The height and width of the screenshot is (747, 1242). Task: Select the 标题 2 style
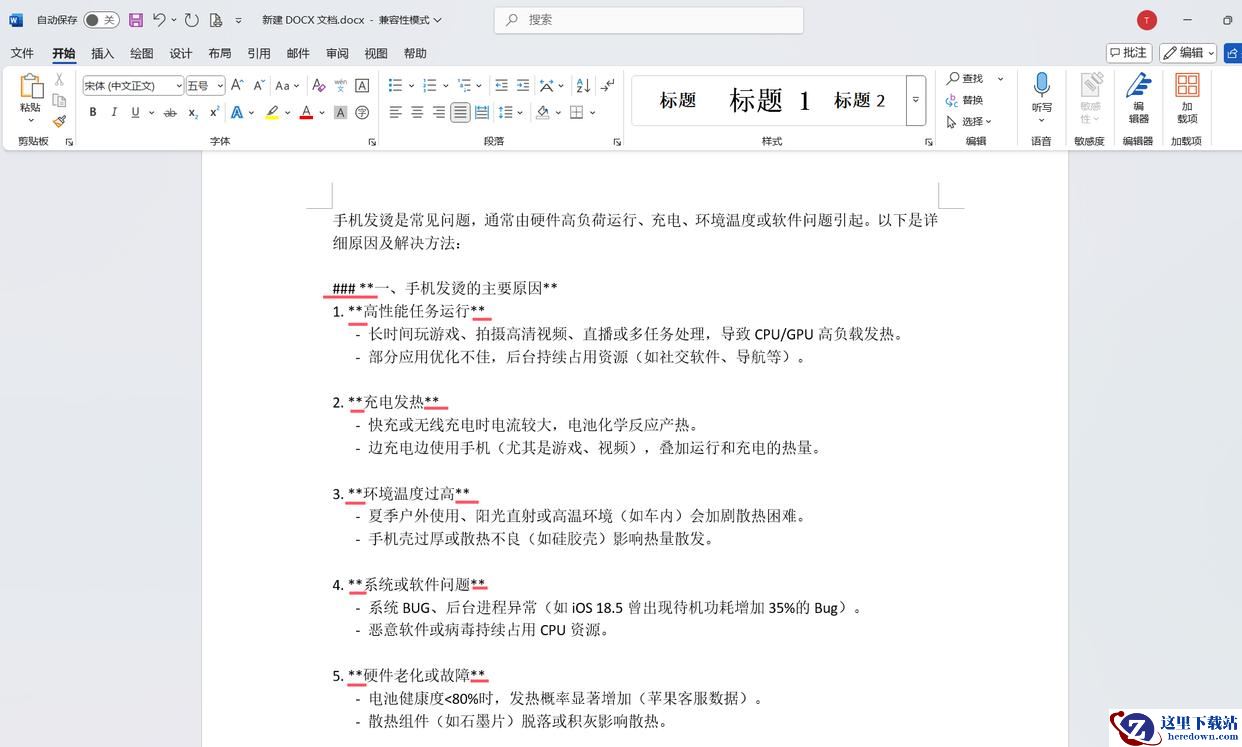pyautogui.click(x=860, y=100)
